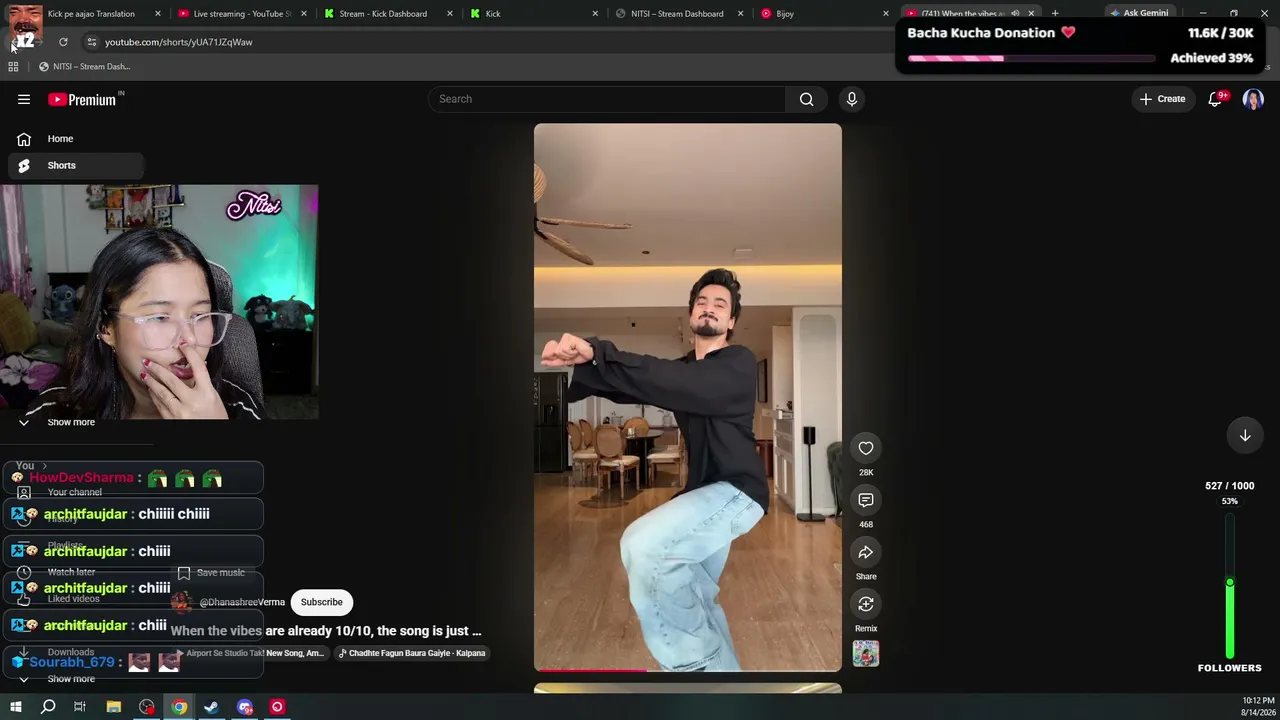Focus the browser address bar URL
Viewport: 1280px width, 720px height.
[x=178, y=42]
